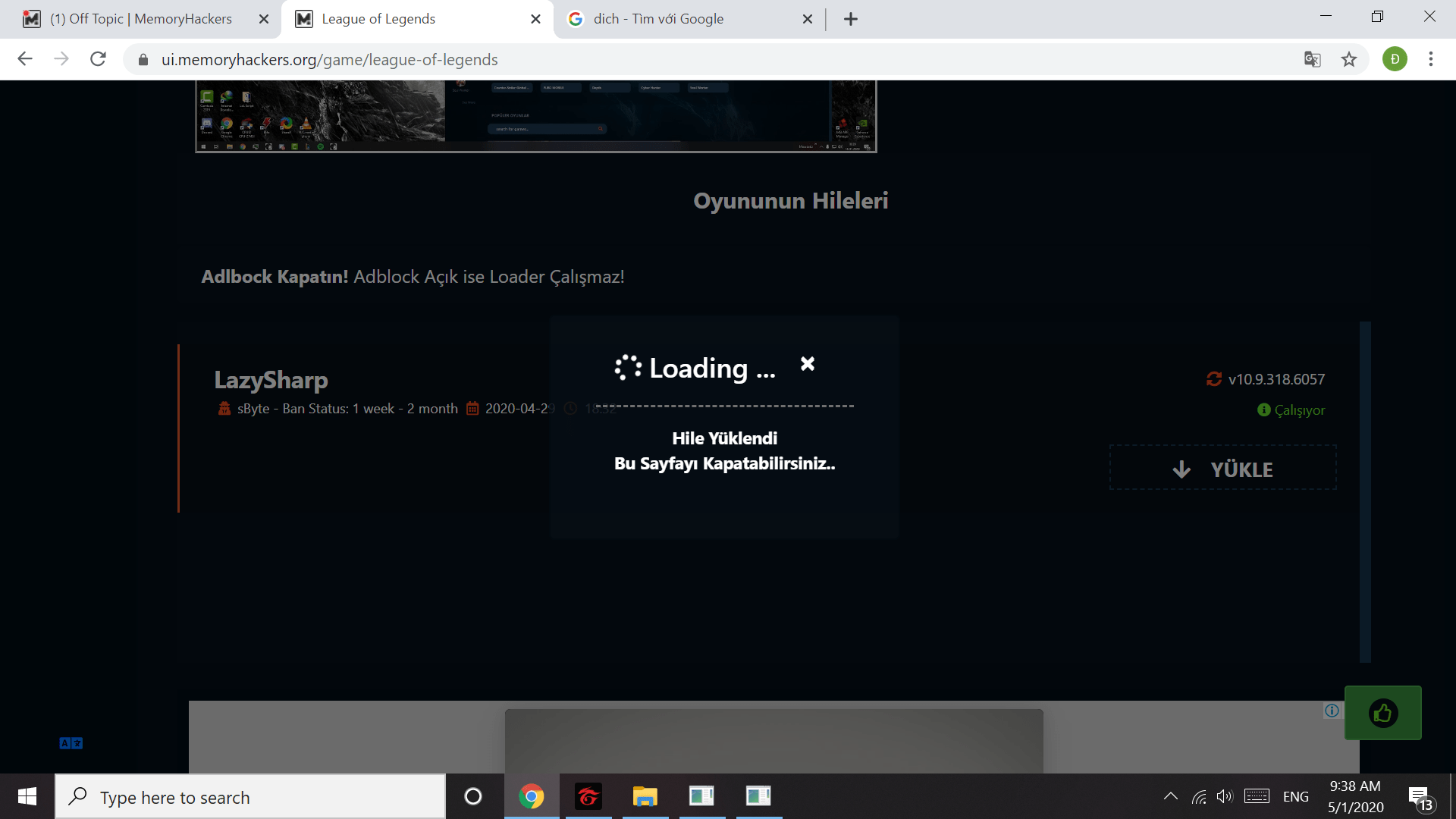Open the volume control

tap(1225, 796)
